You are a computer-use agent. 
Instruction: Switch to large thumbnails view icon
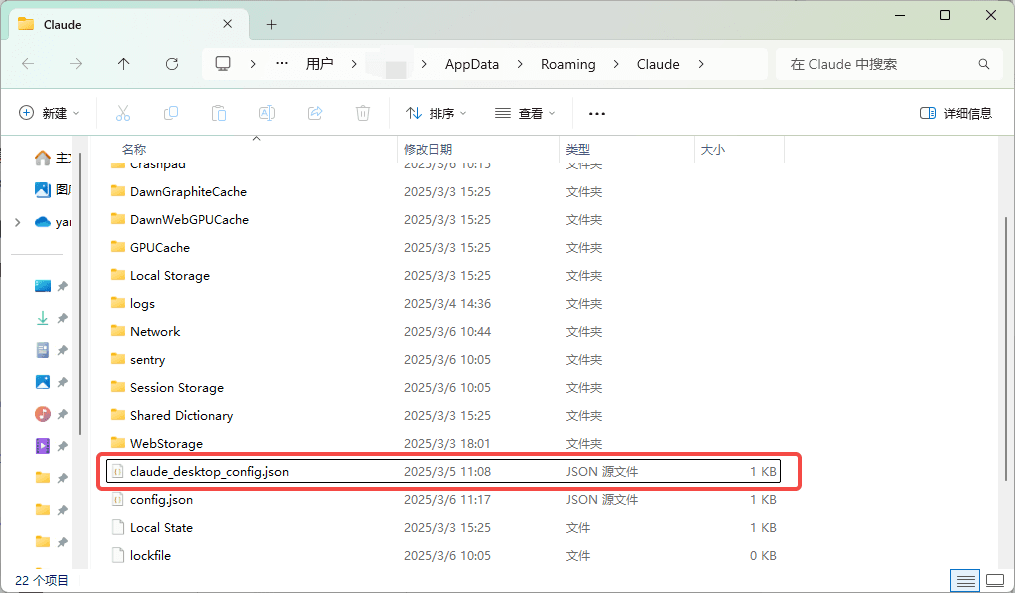(x=996, y=581)
